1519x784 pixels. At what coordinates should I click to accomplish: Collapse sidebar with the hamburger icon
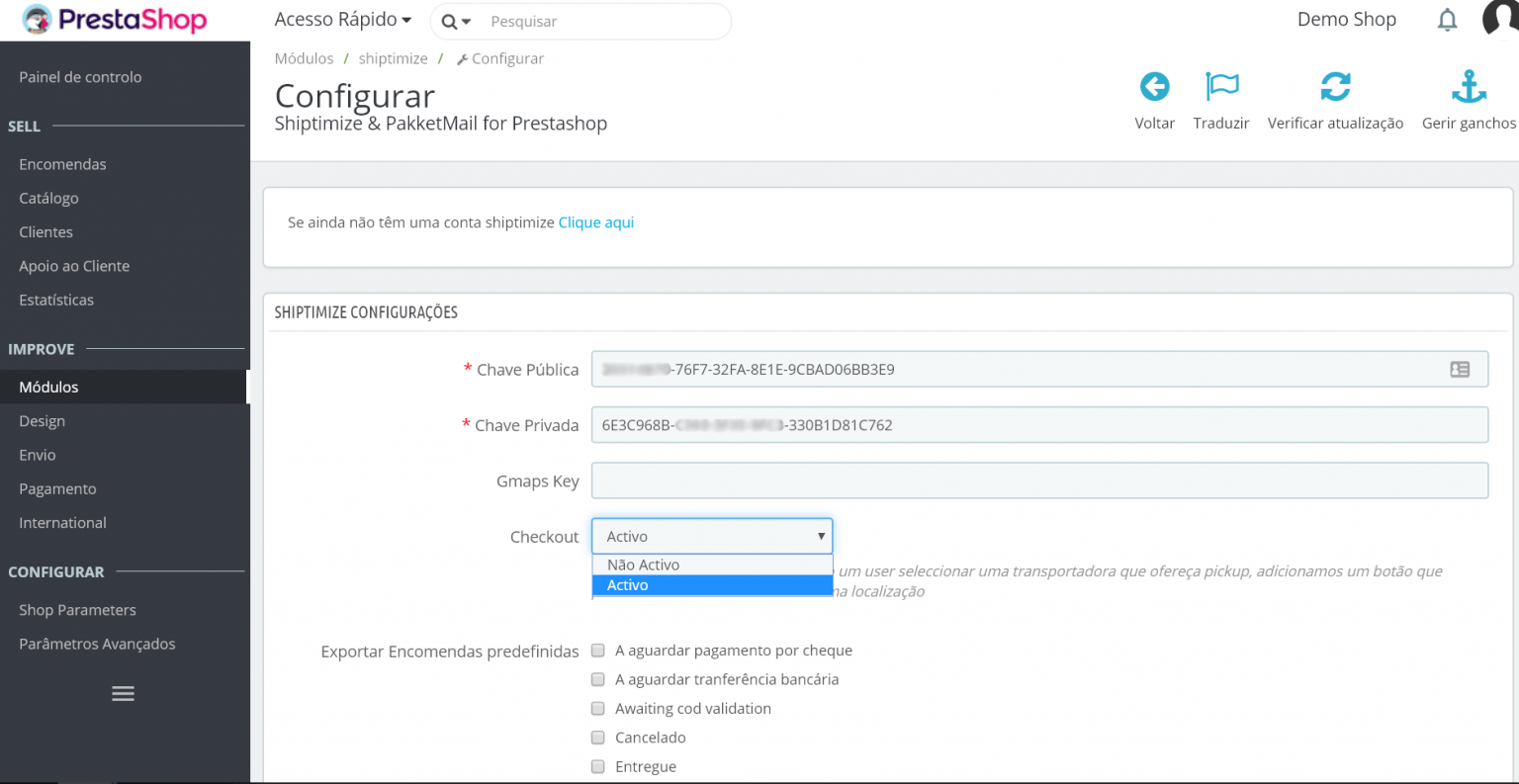coord(123,694)
